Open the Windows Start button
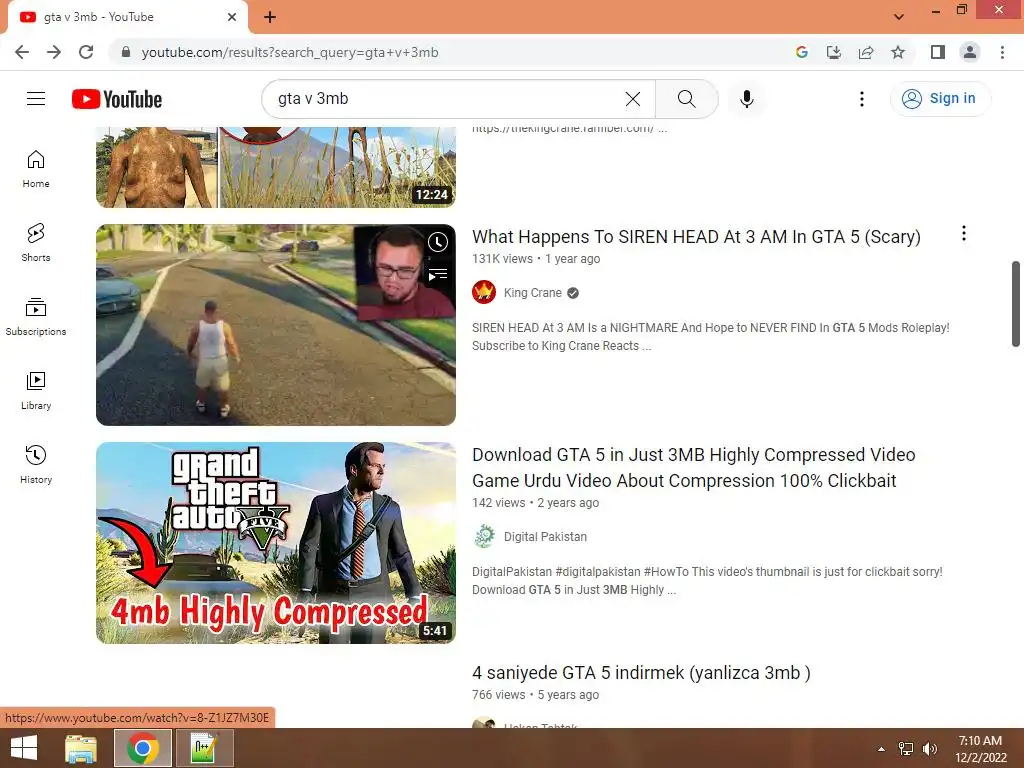The image size is (1024, 768). point(24,748)
